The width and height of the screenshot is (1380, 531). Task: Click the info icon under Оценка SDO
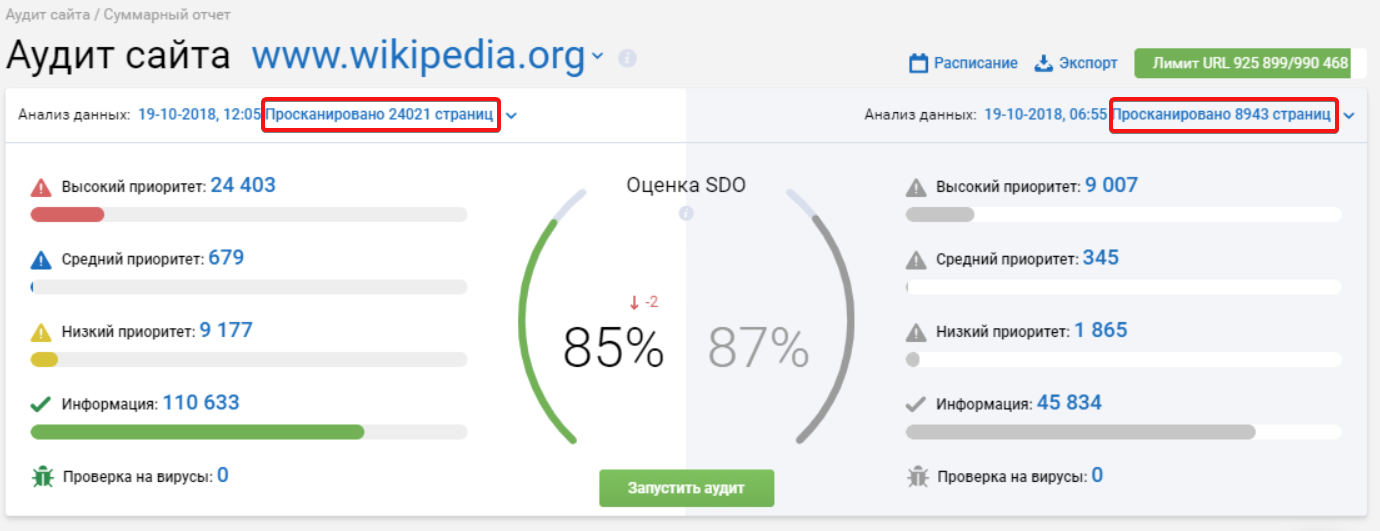pyautogui.click(x=686, y=213)
